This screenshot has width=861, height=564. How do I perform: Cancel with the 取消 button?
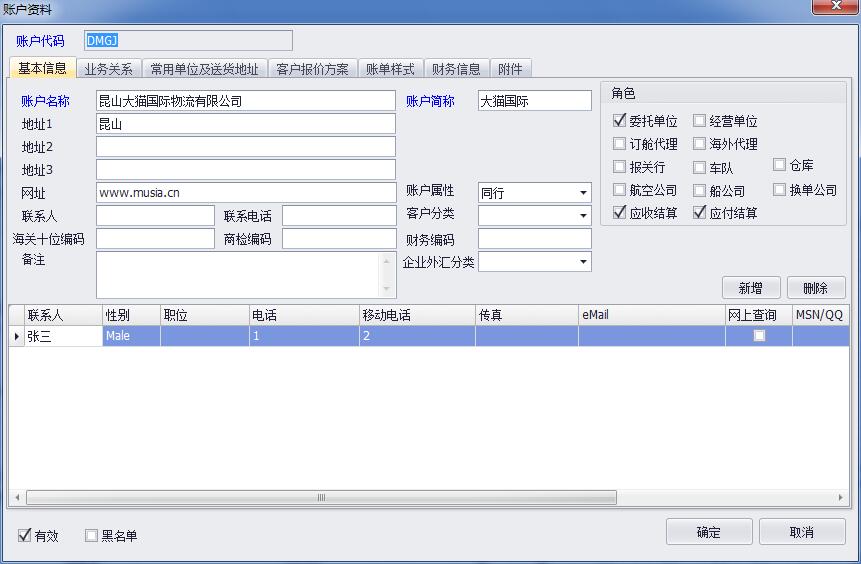coord(802,532)
